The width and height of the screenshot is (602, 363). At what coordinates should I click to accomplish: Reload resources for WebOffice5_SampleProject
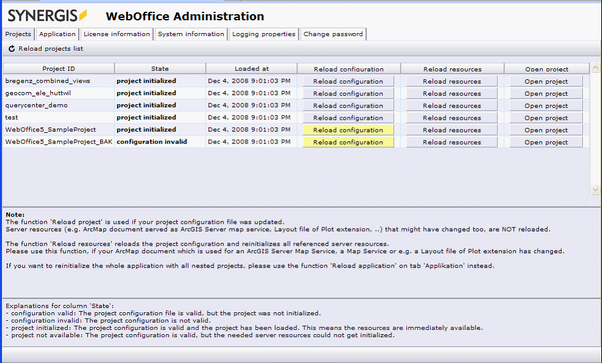(452, 130)
